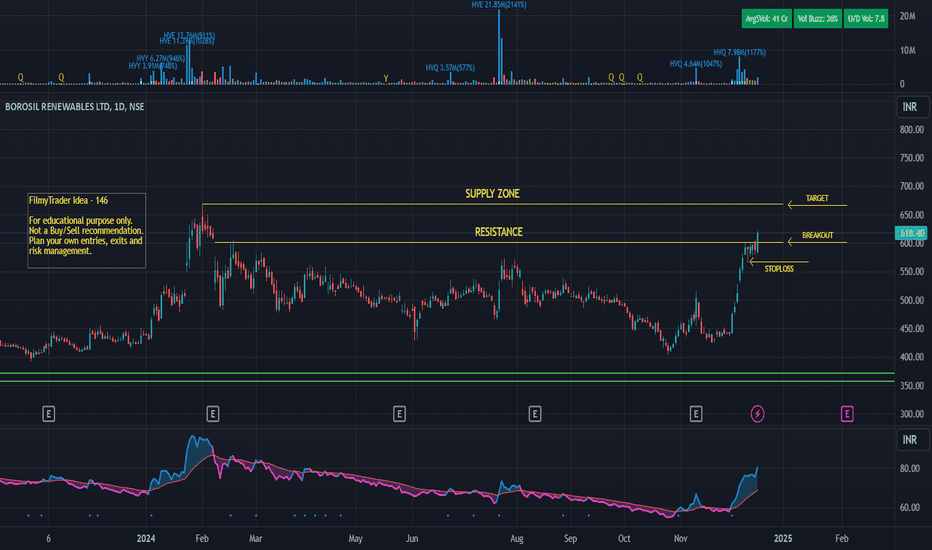
Task: Click the current price label 618.40
Action: point(911,233)
